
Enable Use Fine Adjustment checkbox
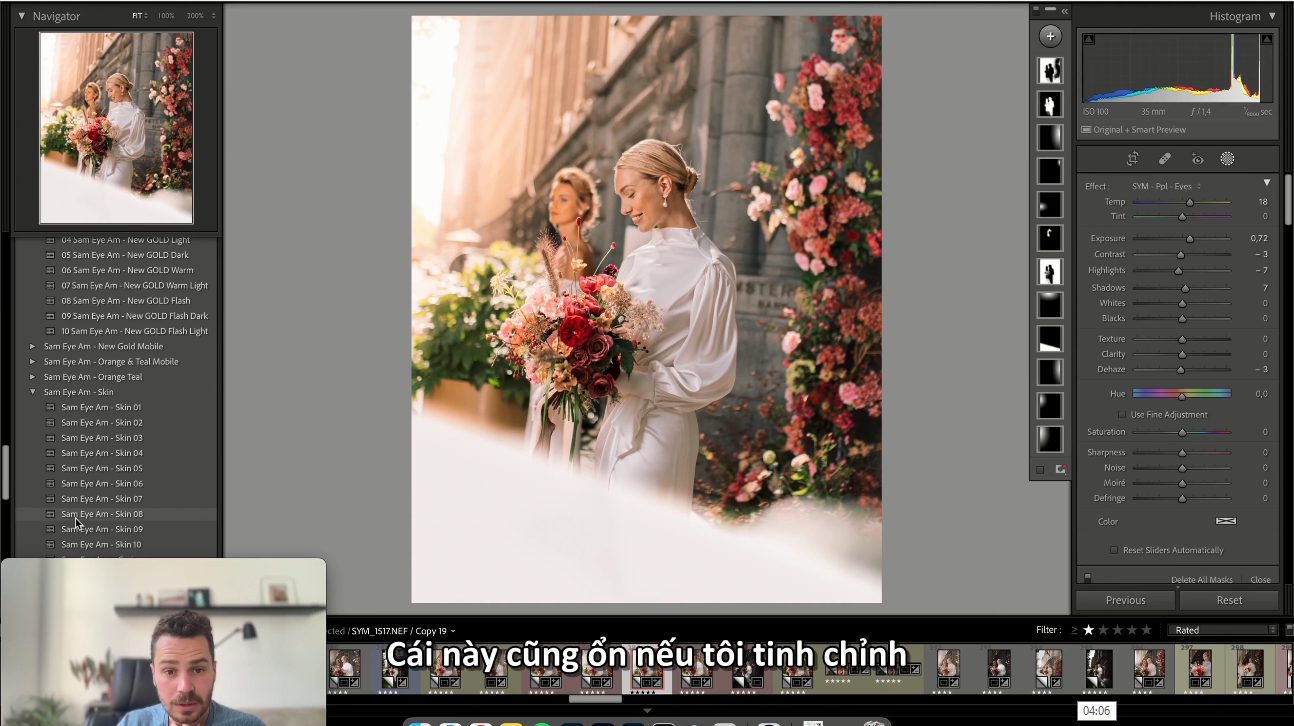click(x=1122, y=414)
